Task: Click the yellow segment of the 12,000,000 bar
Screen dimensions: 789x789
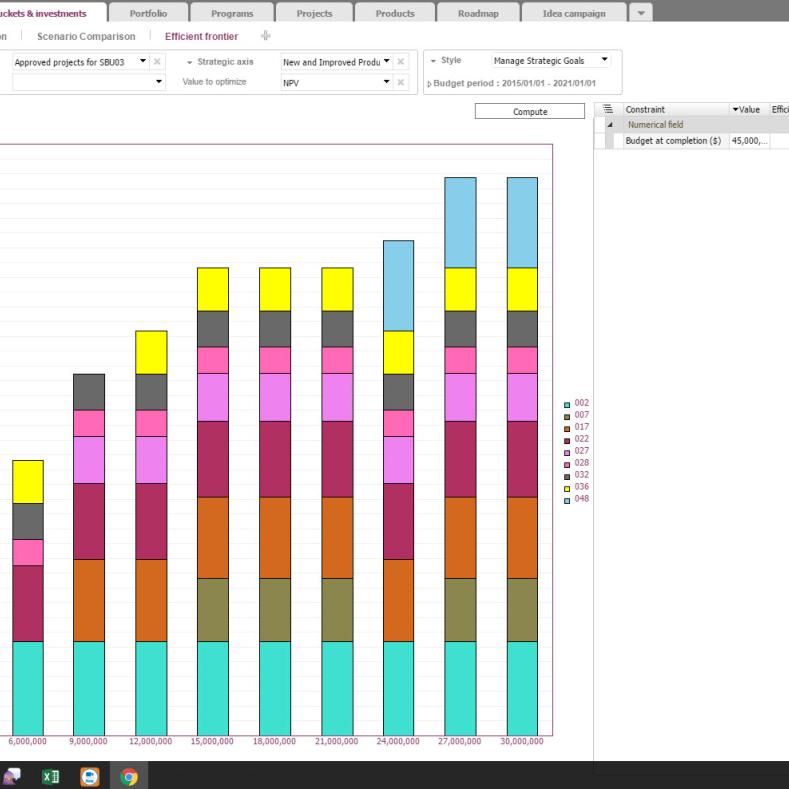Action: [151, 352]
